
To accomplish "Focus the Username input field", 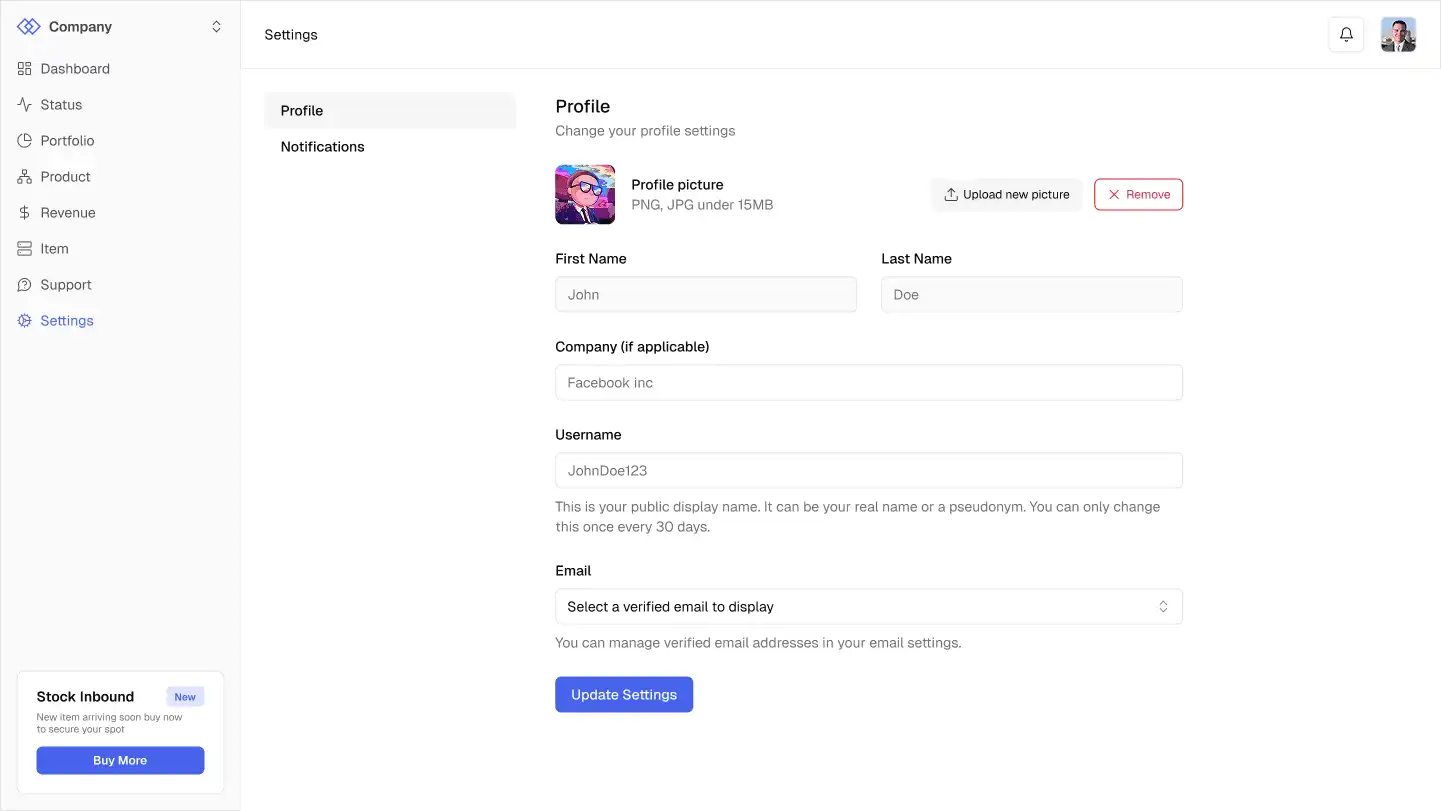I will tap(869, 471).
